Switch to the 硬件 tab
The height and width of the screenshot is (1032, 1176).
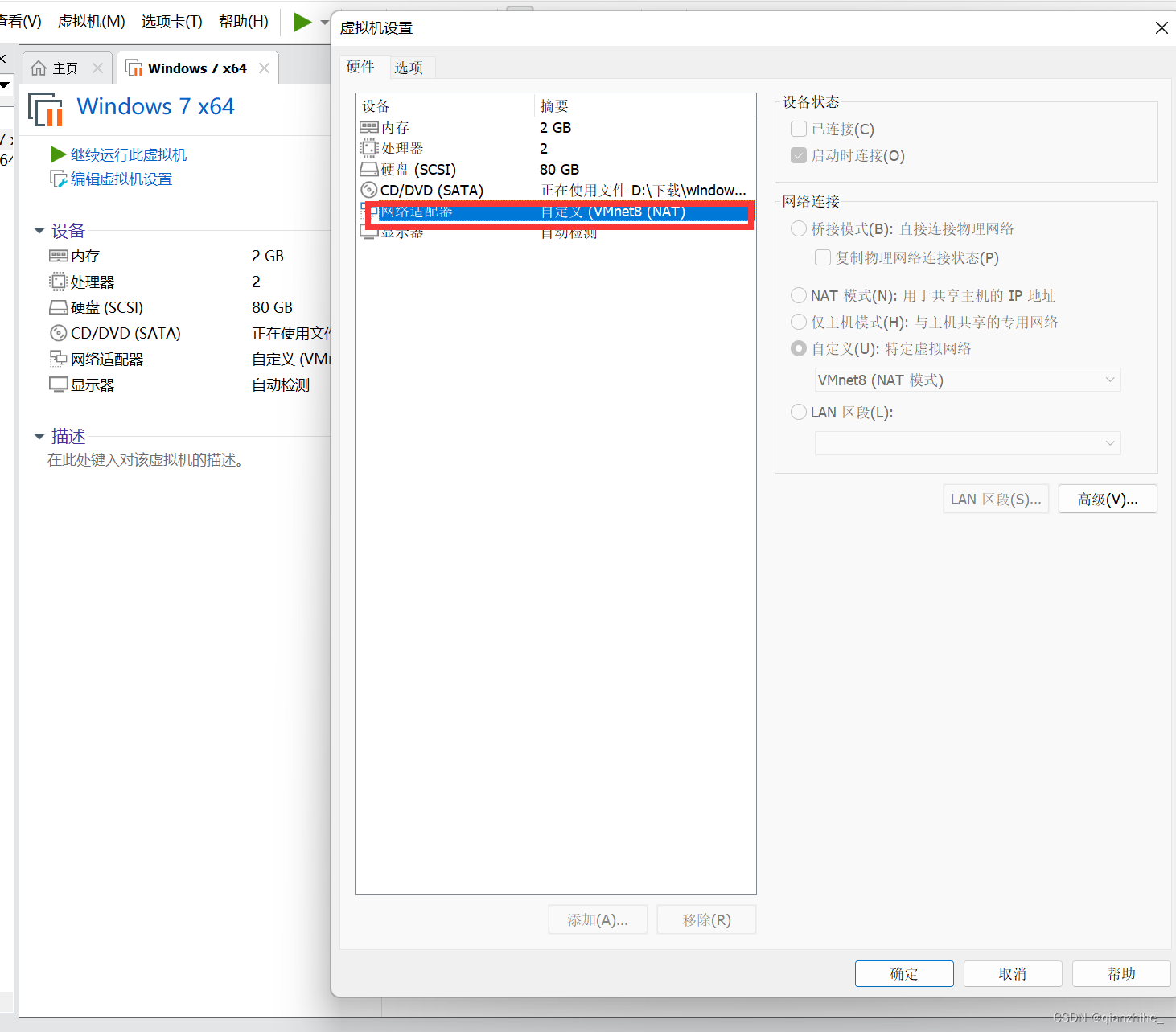pos(360,67)
